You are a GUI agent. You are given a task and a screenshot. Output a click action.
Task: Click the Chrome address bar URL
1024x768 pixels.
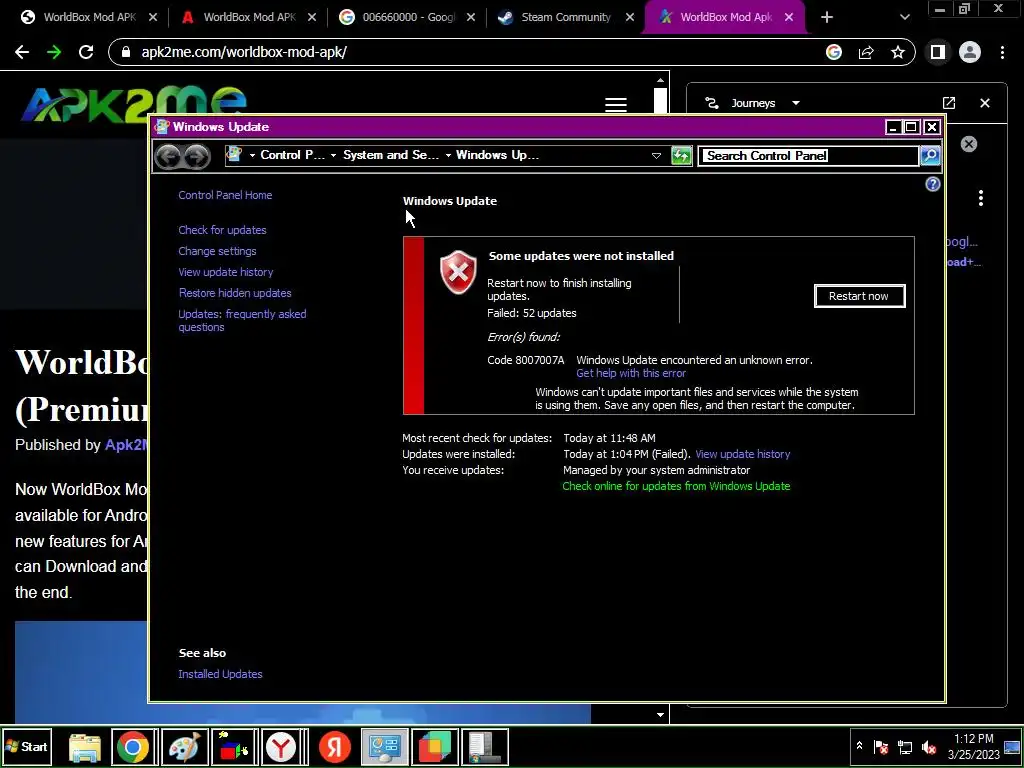244,52
